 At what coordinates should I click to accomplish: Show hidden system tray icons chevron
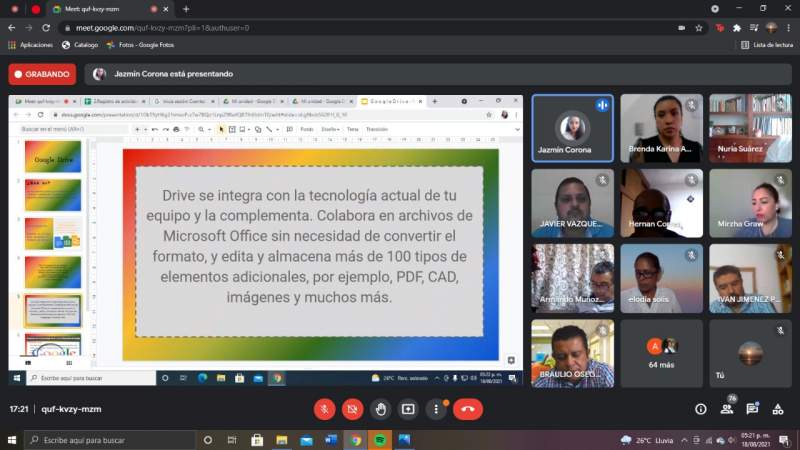[684, 440]
